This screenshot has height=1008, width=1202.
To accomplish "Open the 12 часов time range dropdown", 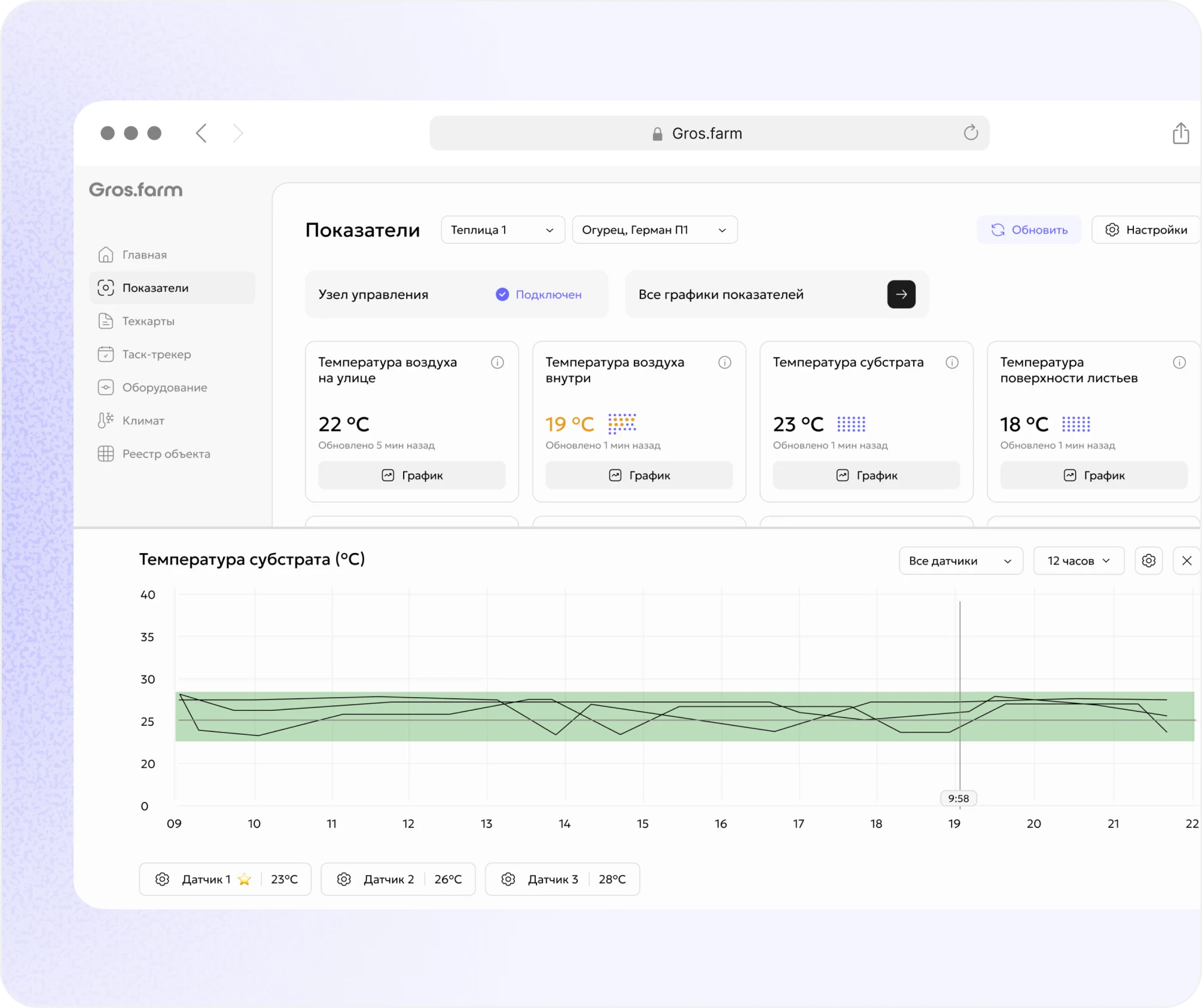I will 1079,561.
